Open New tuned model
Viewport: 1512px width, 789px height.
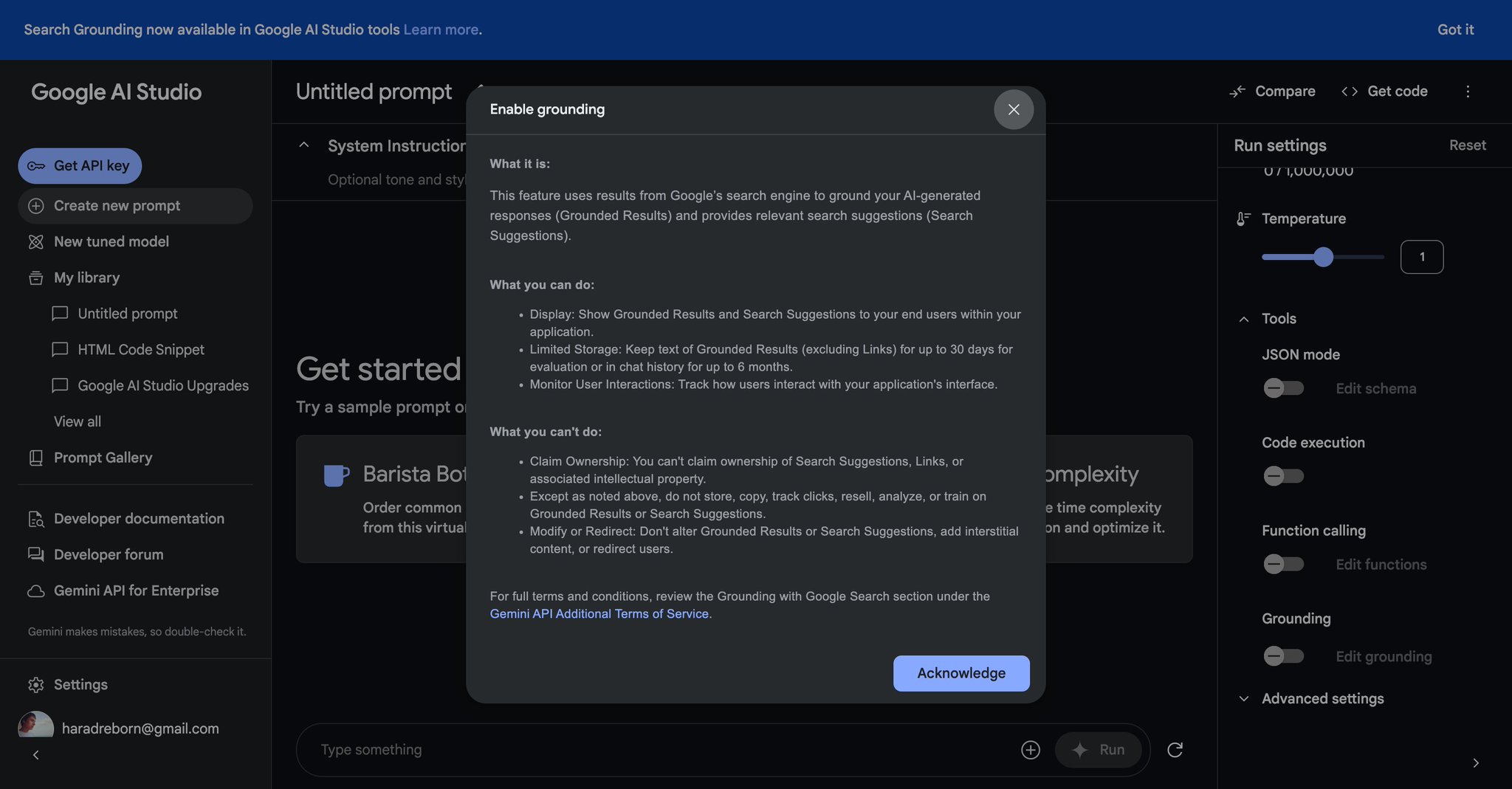pyautogui.click(x=111, y=242)
